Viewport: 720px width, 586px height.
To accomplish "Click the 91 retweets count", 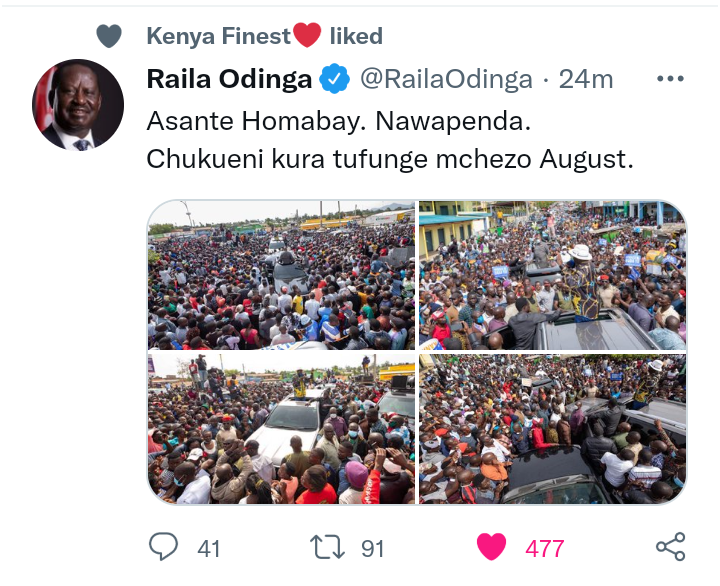I will 372,549.
